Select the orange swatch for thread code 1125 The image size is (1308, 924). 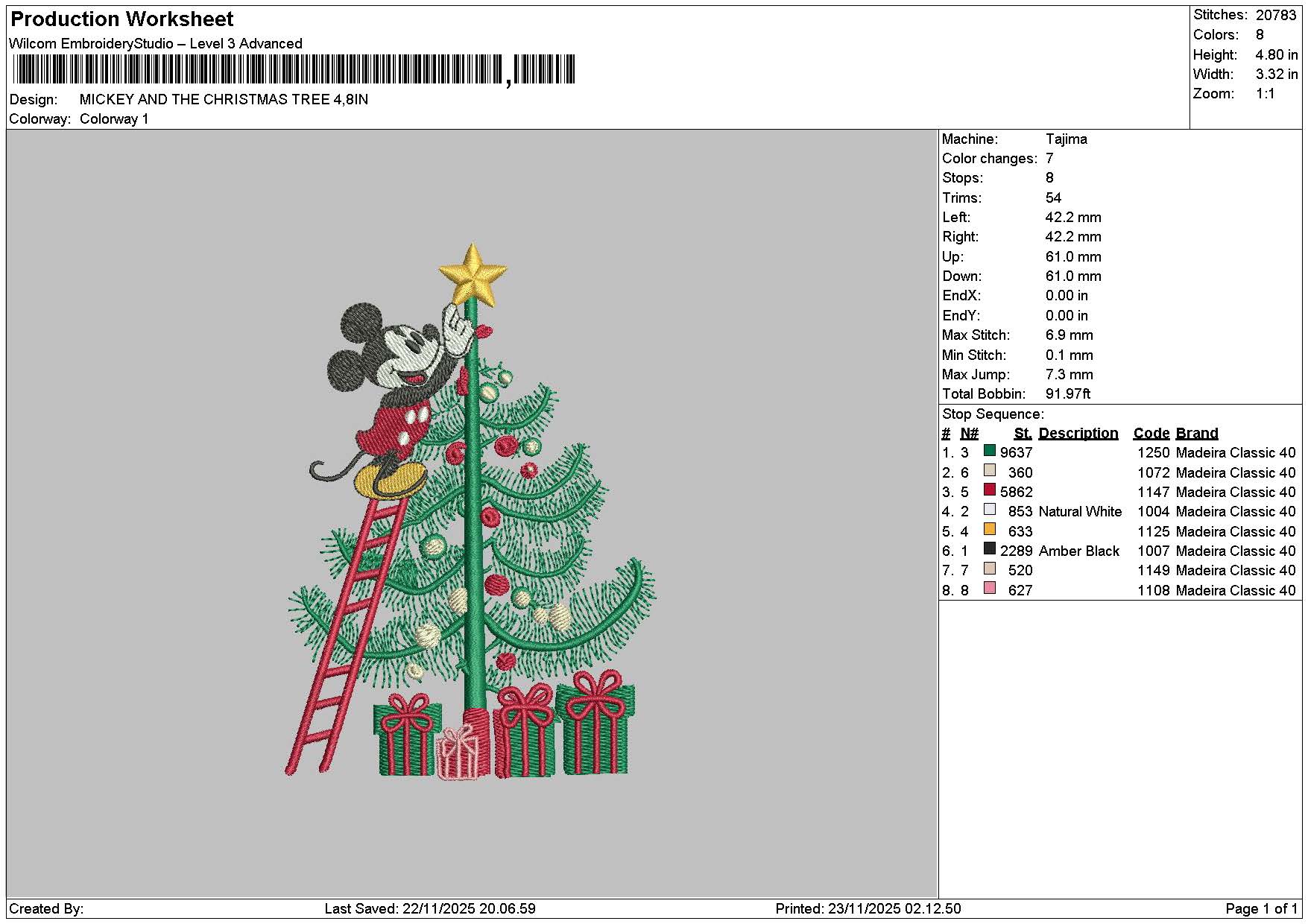[x=990, y=530]
